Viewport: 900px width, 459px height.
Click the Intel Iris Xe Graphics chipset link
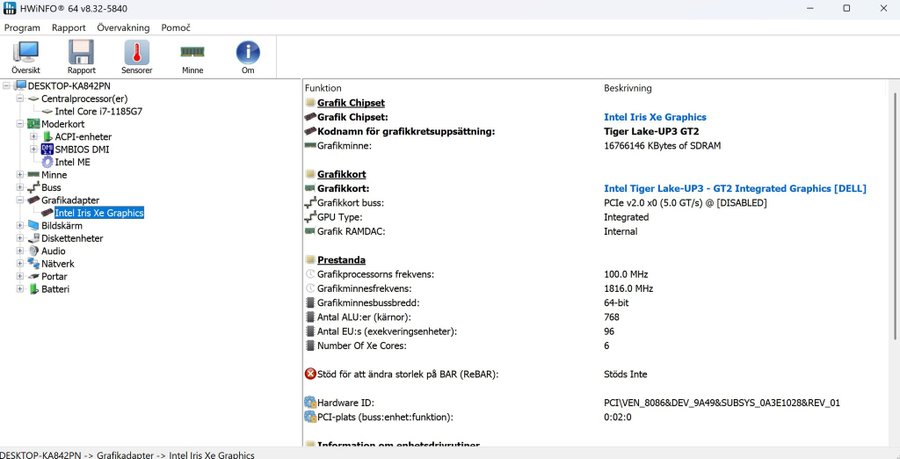(x=655, y=117)
